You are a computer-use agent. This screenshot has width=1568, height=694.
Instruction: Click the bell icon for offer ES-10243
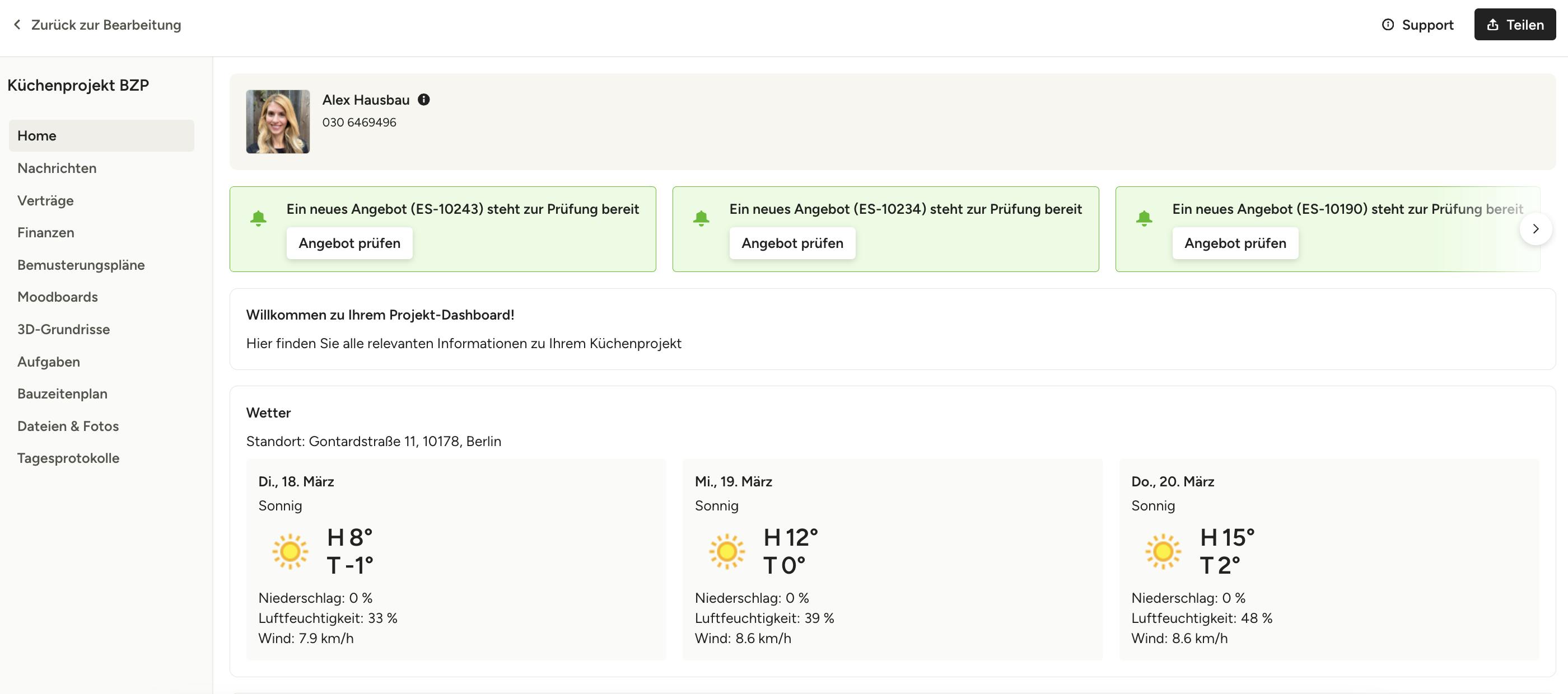[258, 218]
